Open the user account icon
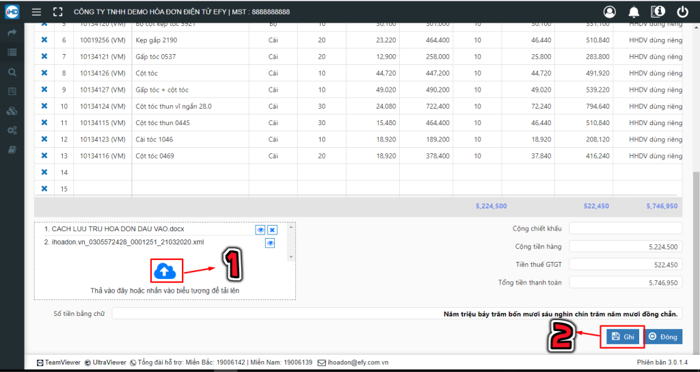 click(x=609, y=12)
